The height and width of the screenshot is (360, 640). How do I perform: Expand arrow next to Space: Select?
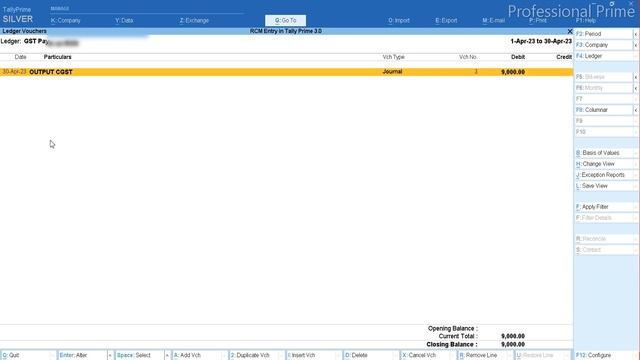point(167,355)
